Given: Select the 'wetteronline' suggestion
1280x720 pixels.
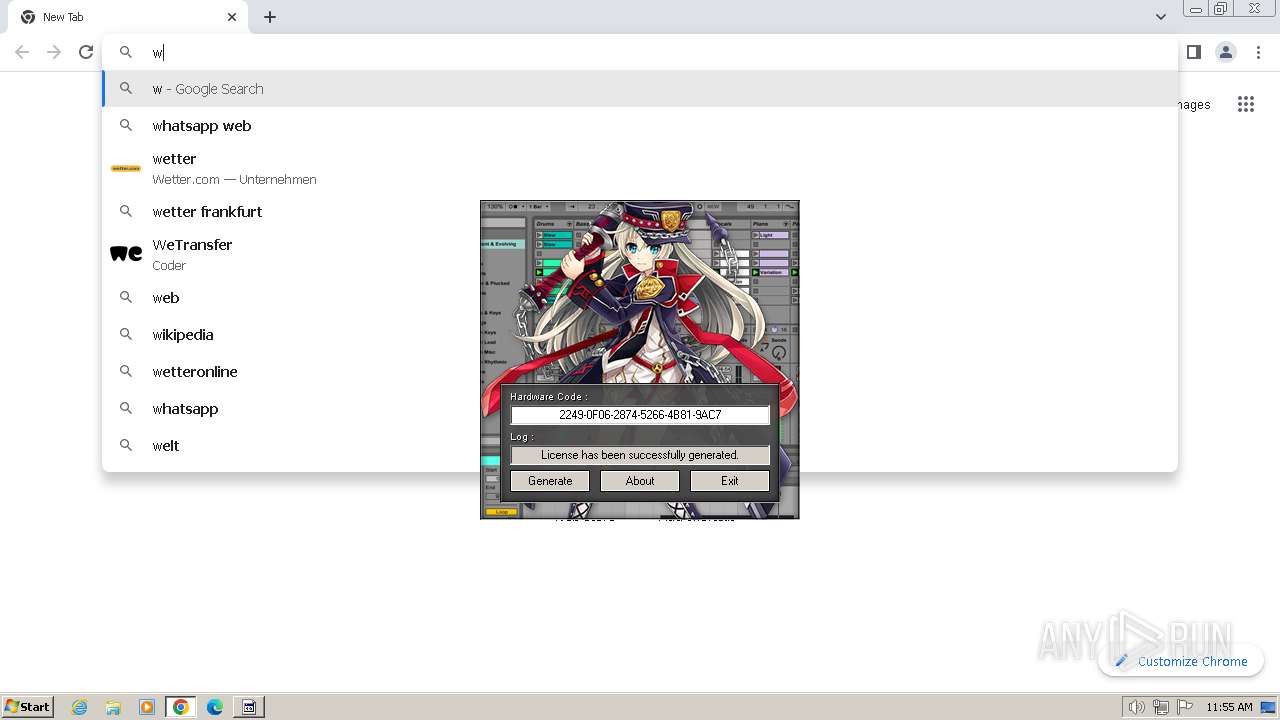Looking at the screenshot, I should (x=640, y=372).
